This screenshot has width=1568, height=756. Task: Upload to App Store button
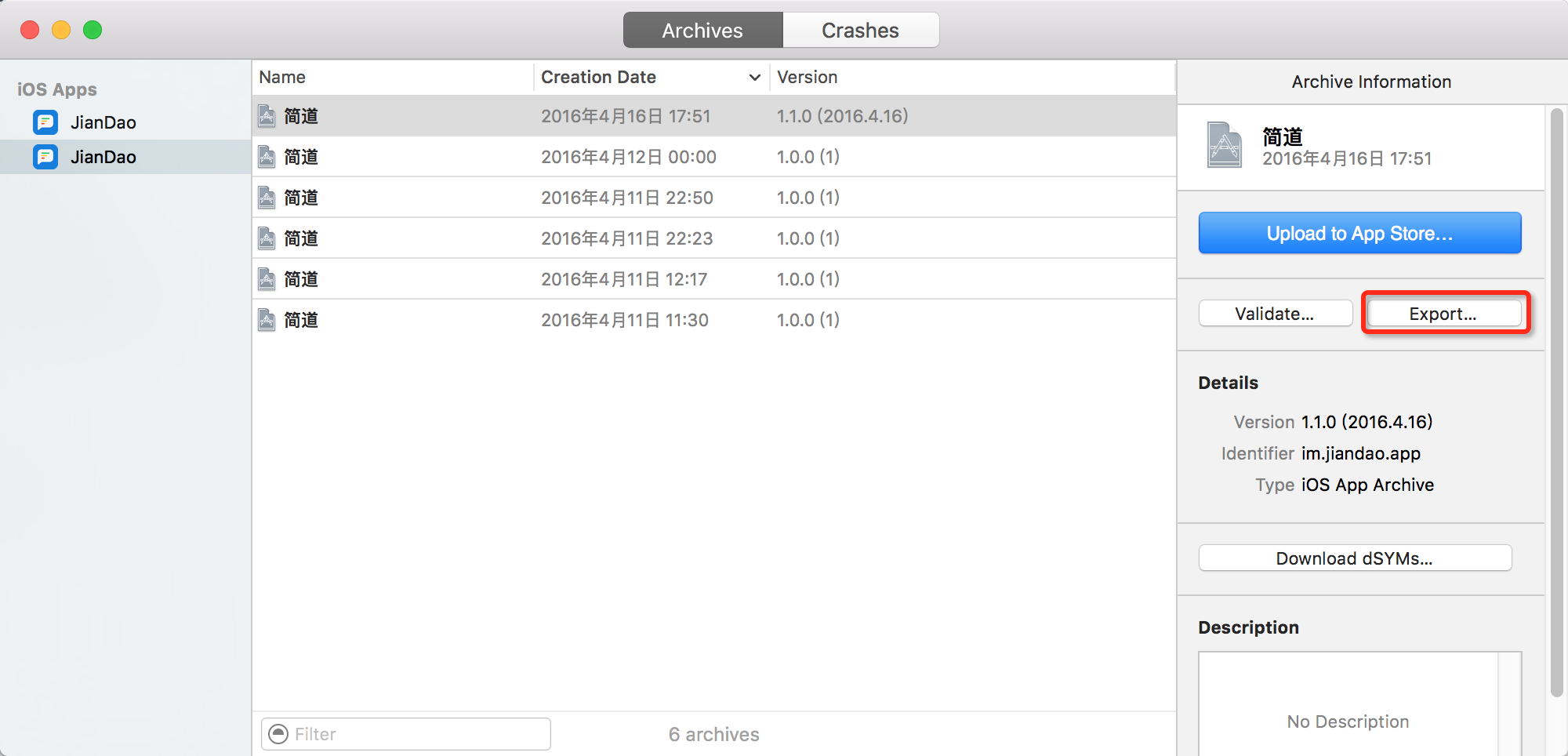point(1359,233)
